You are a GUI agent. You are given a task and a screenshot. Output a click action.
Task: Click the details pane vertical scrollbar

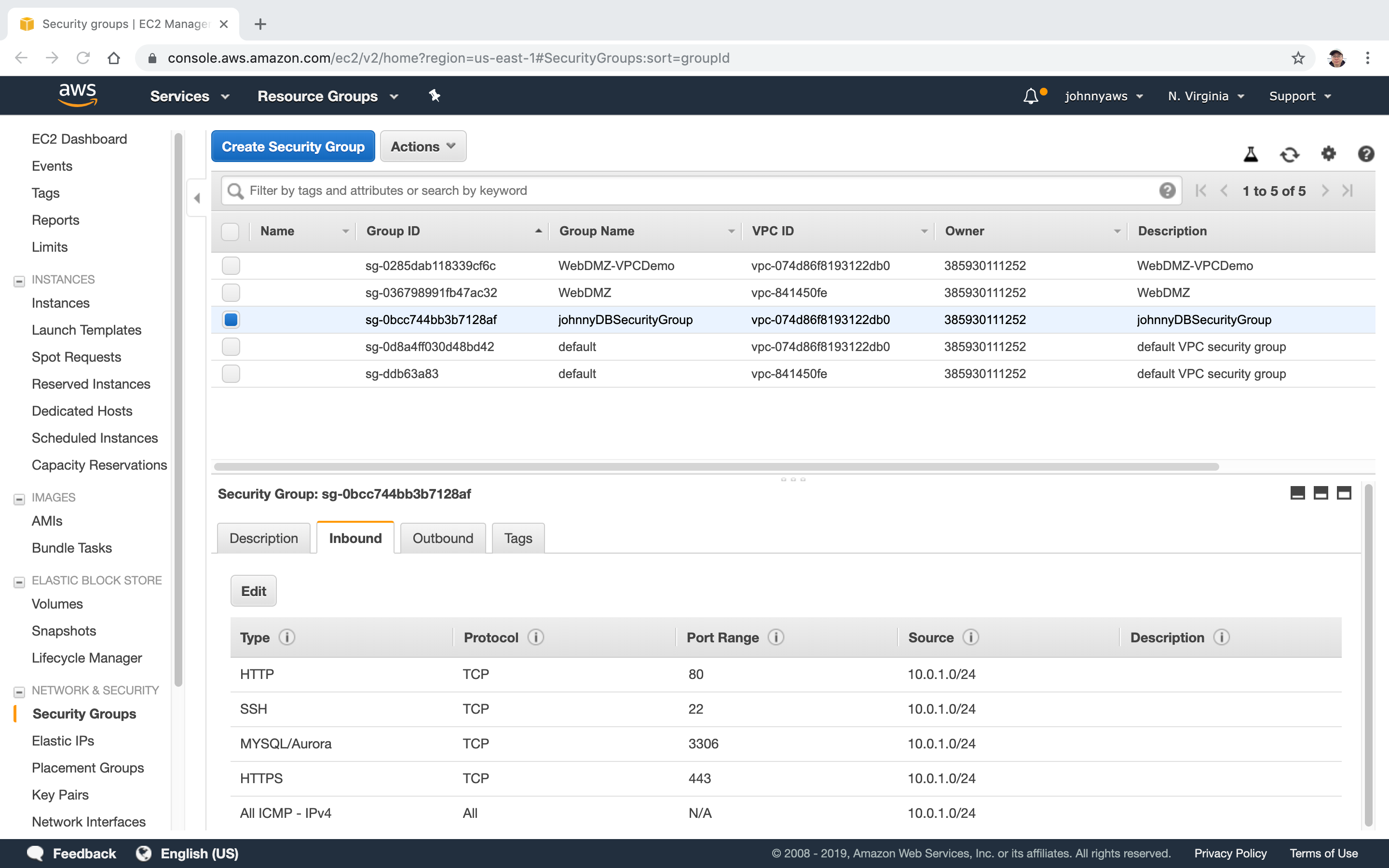pos(1368,655)
